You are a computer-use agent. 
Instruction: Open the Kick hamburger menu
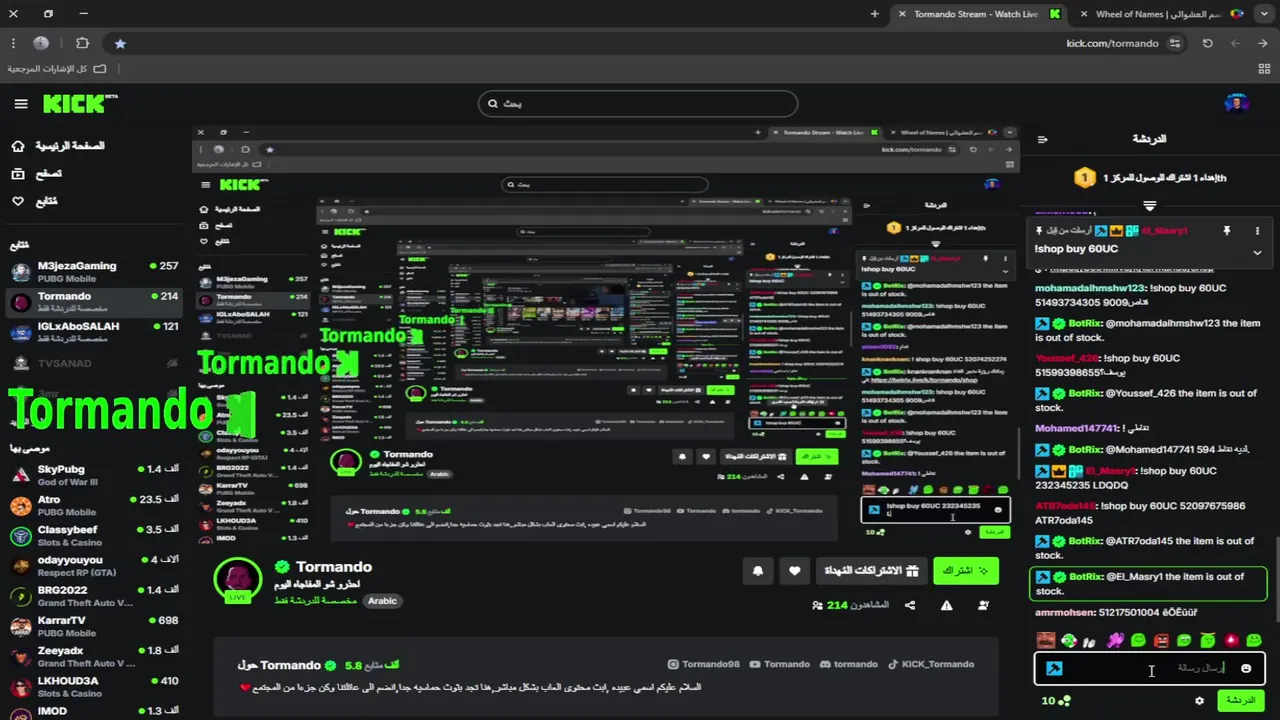point(21,104)
